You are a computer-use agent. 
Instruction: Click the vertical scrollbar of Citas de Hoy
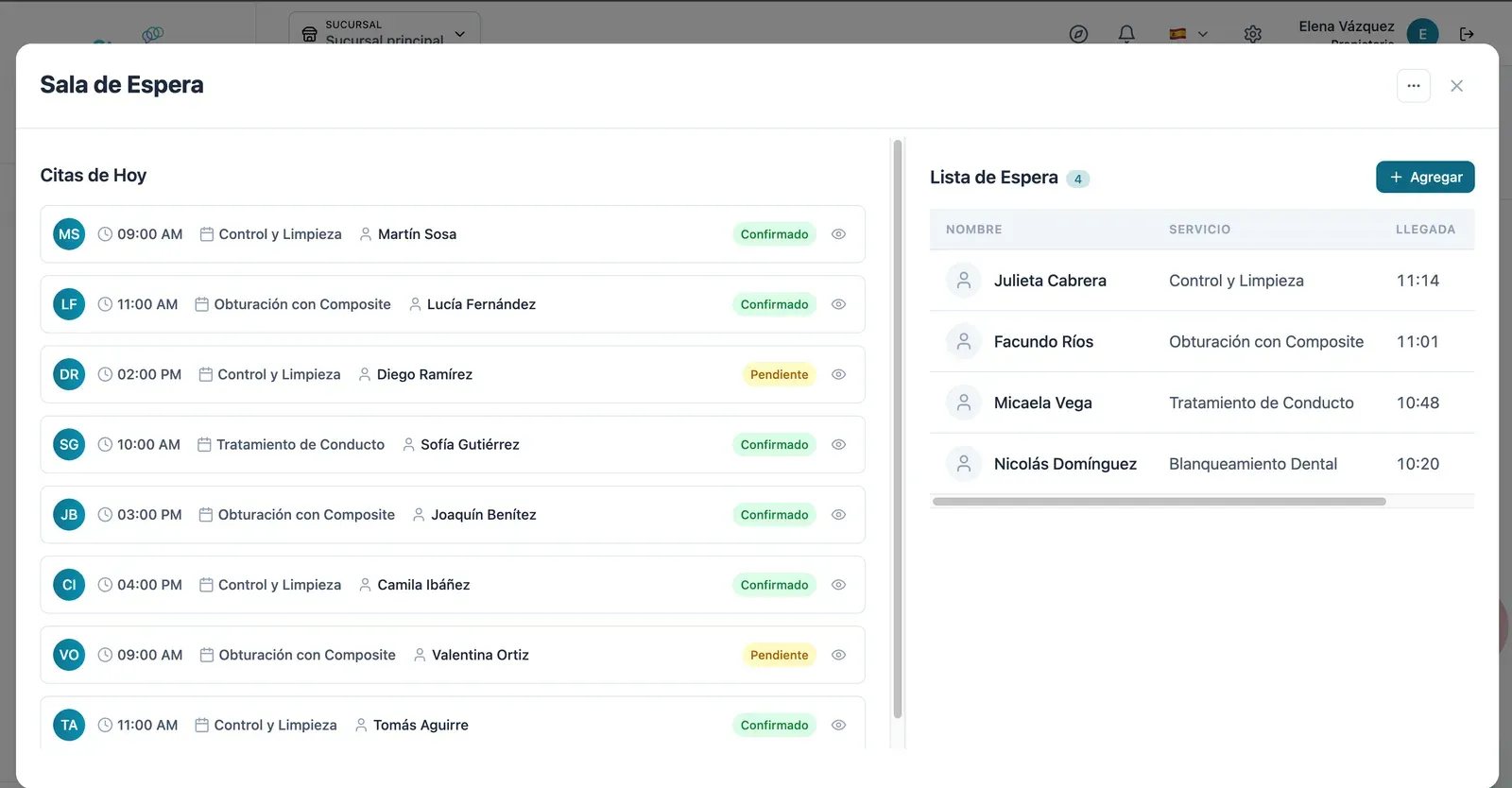[898, 429]
